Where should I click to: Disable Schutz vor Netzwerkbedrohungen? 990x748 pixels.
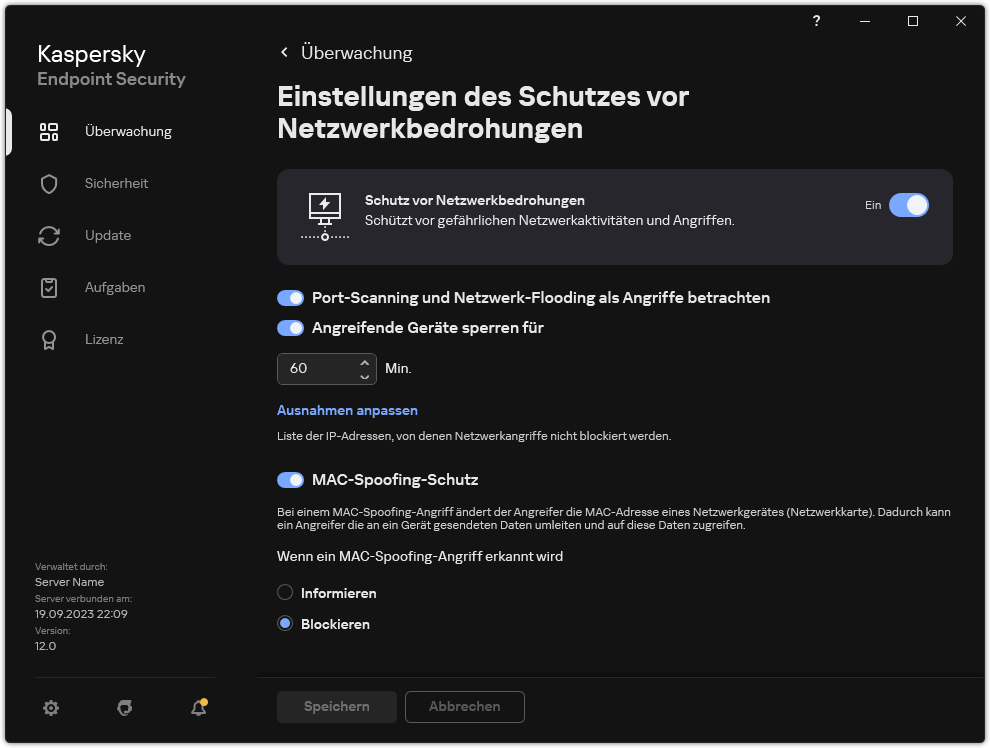pyautogui.click(x=908, y=204)
